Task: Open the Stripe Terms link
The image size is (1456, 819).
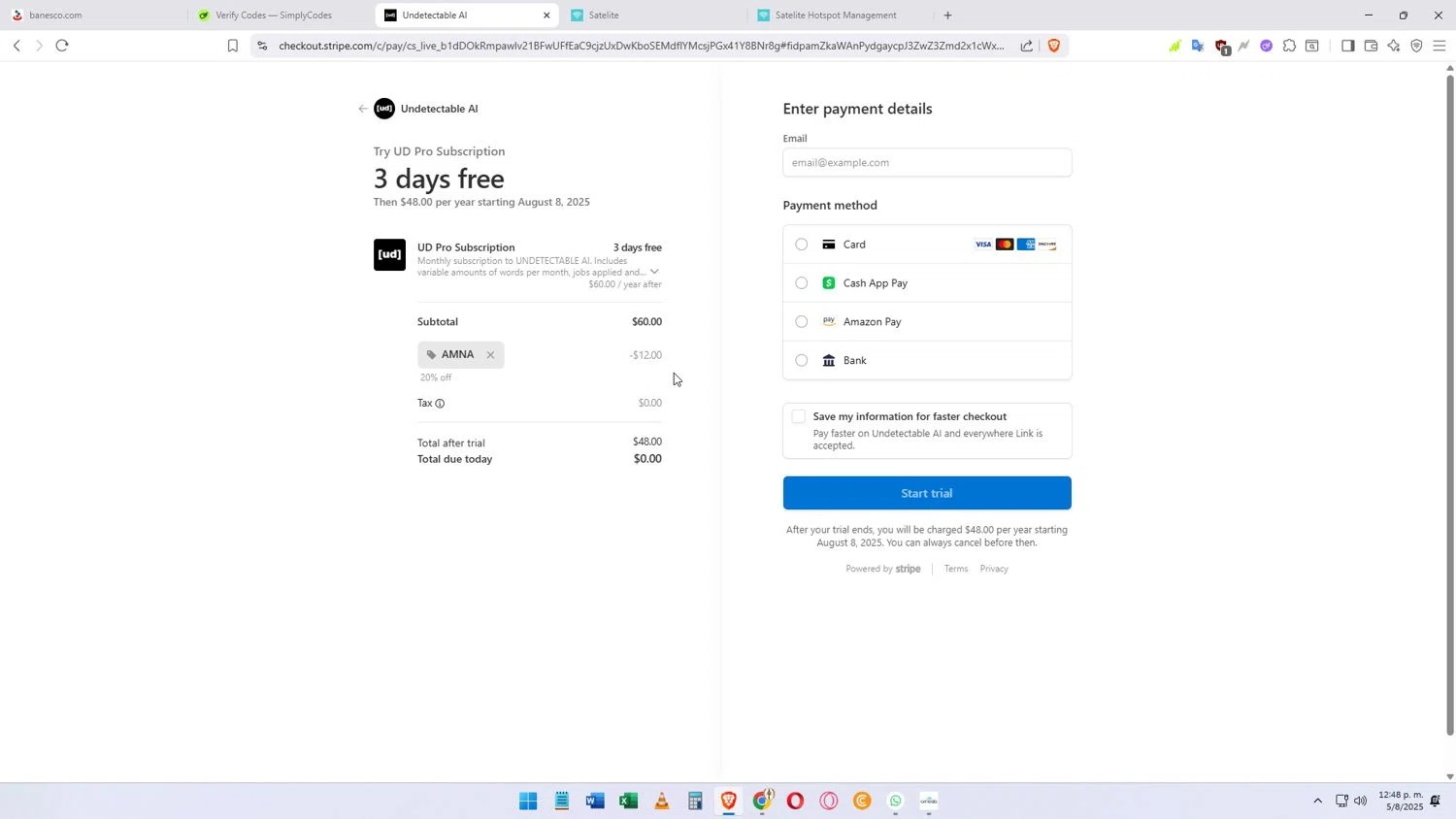Action: 956,569
